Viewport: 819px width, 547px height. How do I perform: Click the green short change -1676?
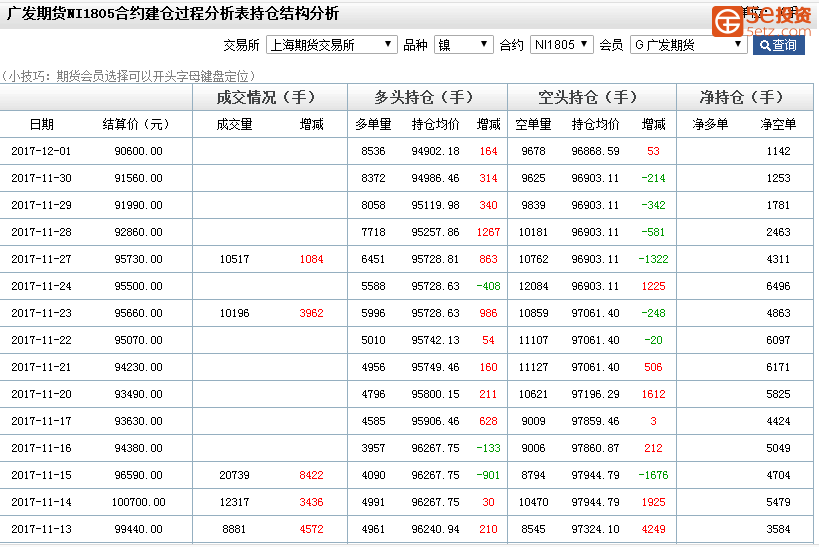(653, 475)
